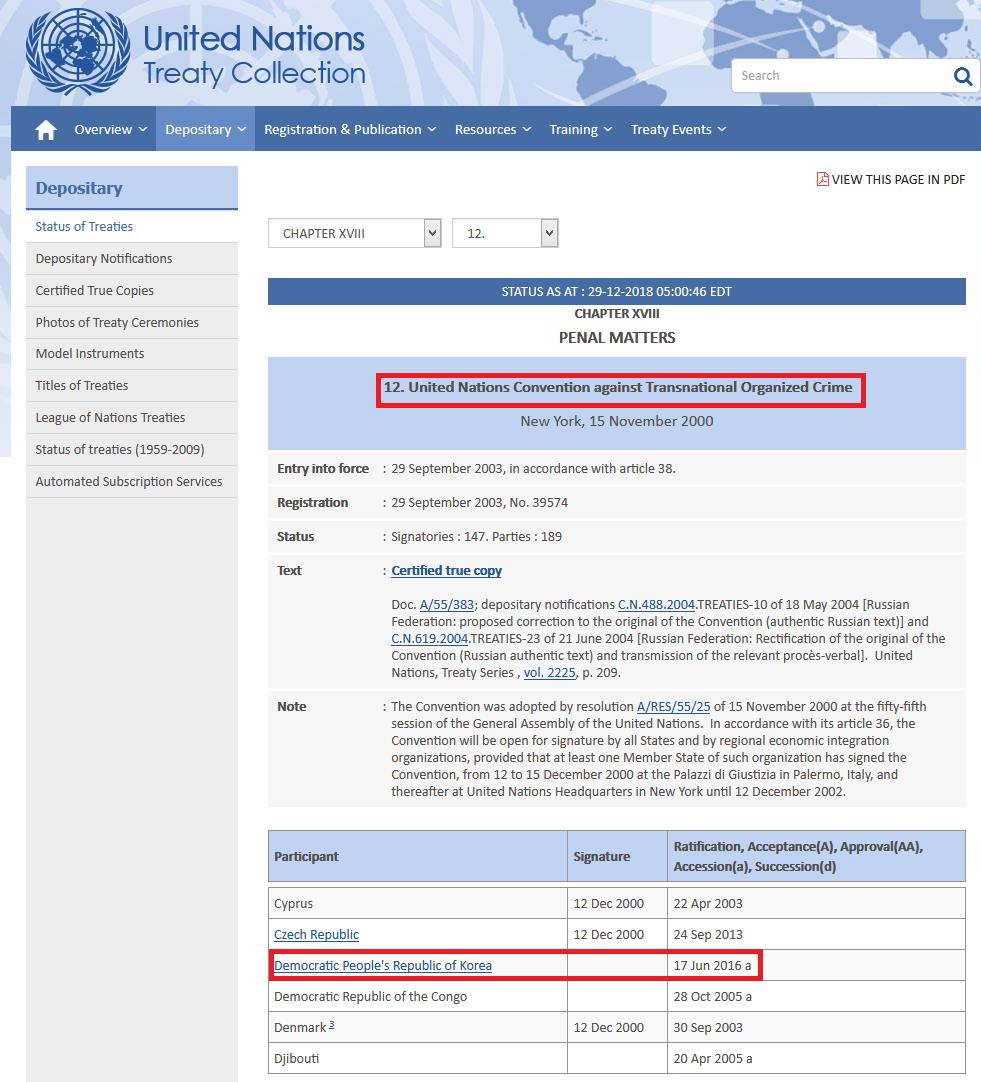The width and height of the screenshot is (981, 1082).
Task: Open the CHAPTER XVIII dropdown
Action: (x=354, y=233)
